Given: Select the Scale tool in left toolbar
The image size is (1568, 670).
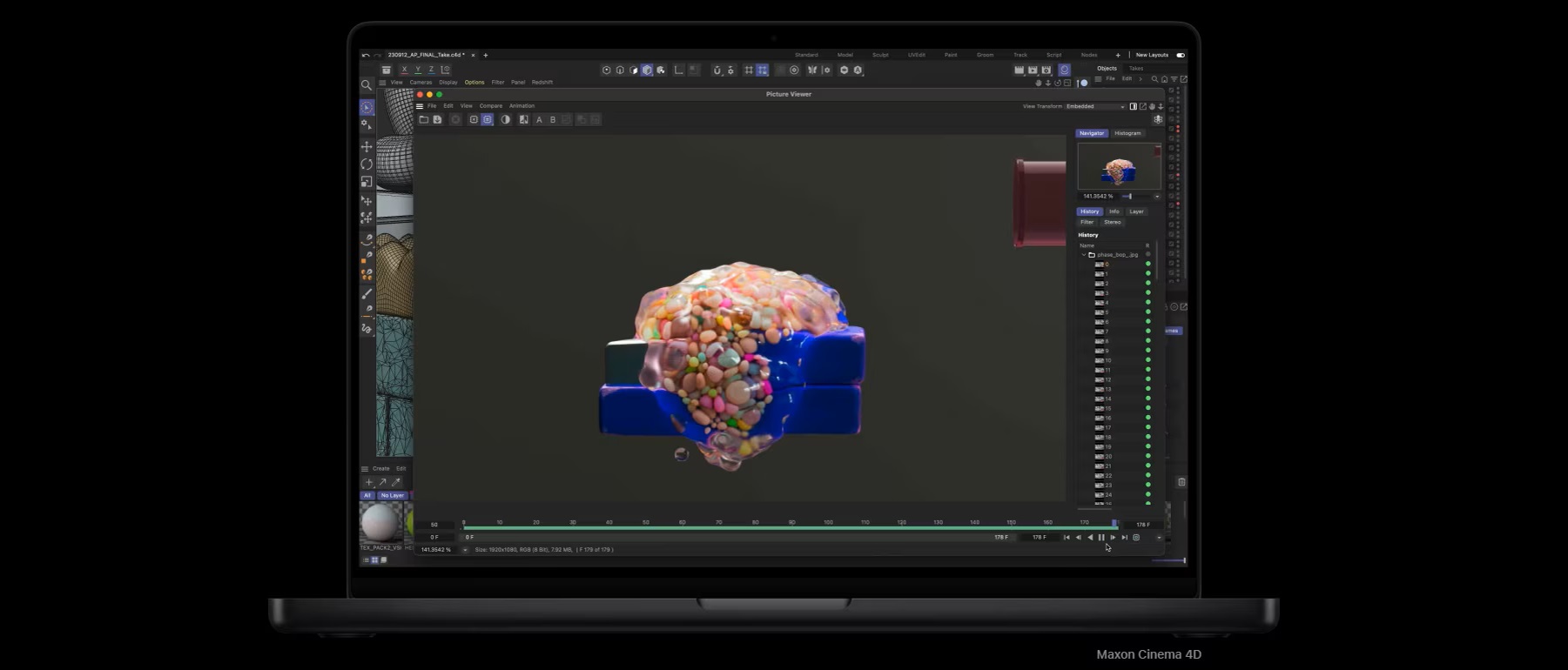Looking at the screenshot, I should [367, 182].
